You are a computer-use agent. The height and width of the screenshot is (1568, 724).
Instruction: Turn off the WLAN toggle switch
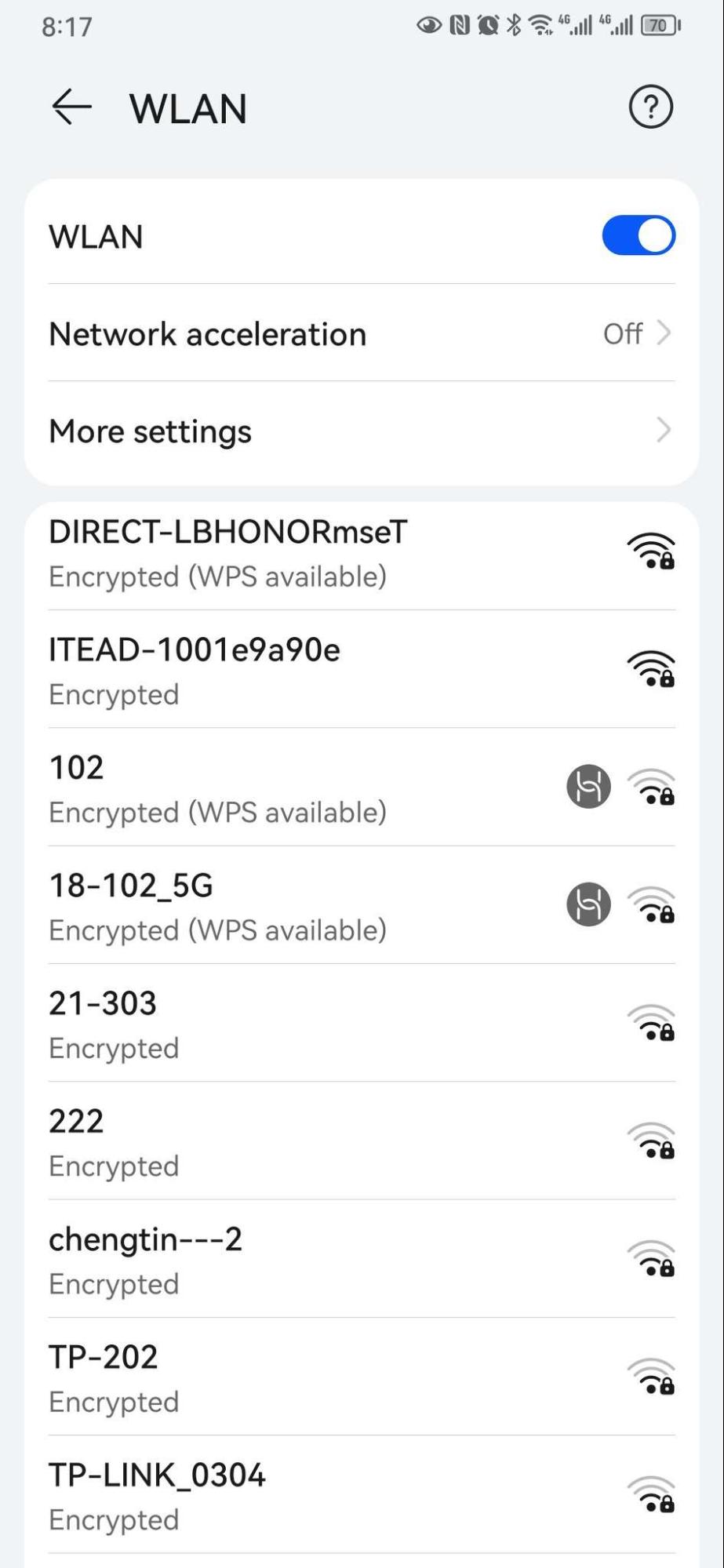[x=639, y=235]
